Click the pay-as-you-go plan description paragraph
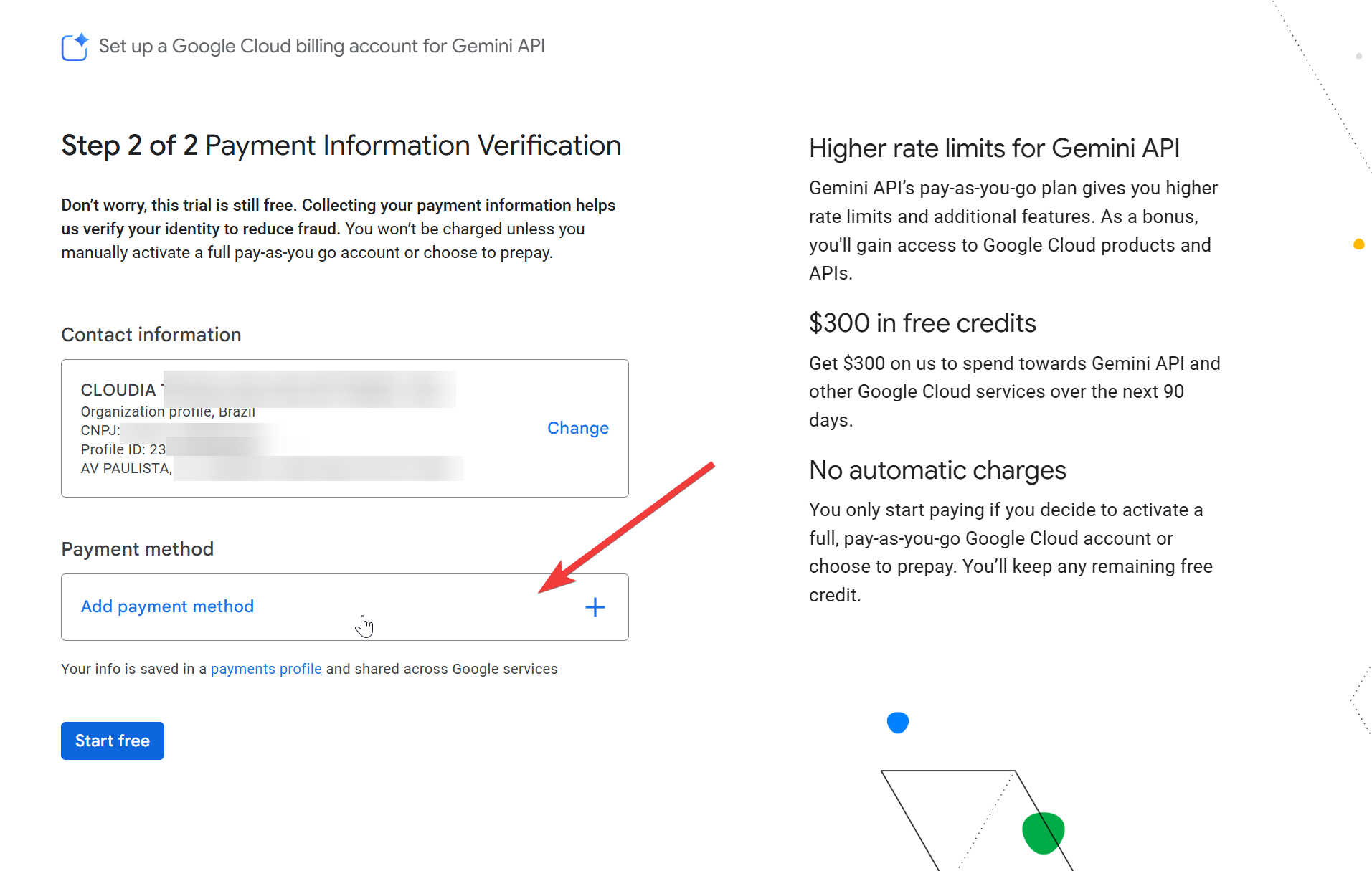Image resolution: width=1372 pixels, height=871 pixels. (x=1013, y=230)
